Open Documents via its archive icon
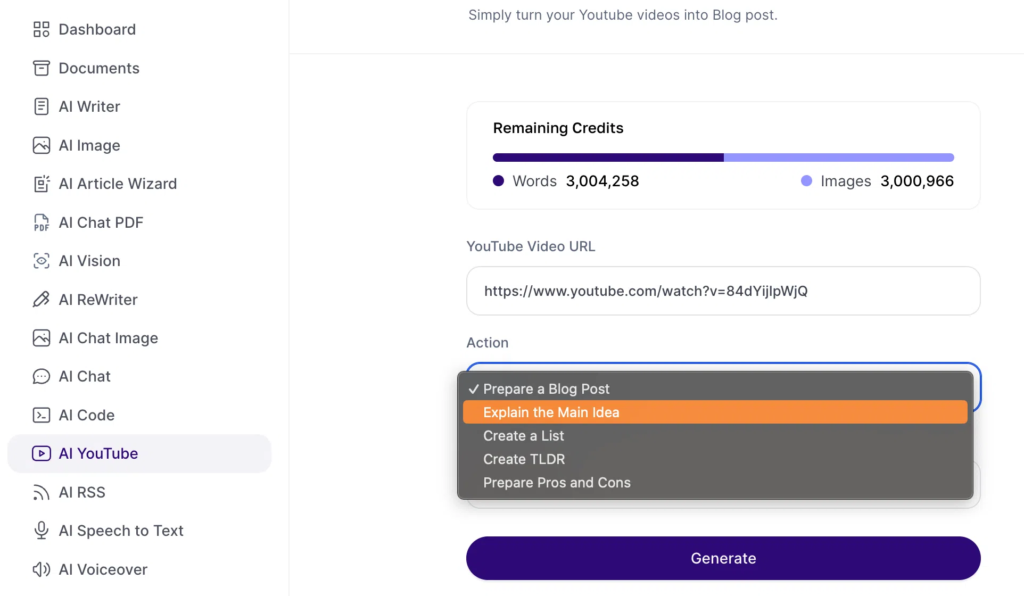This screenshot has width=1024, height=596. tap(41, 68)
